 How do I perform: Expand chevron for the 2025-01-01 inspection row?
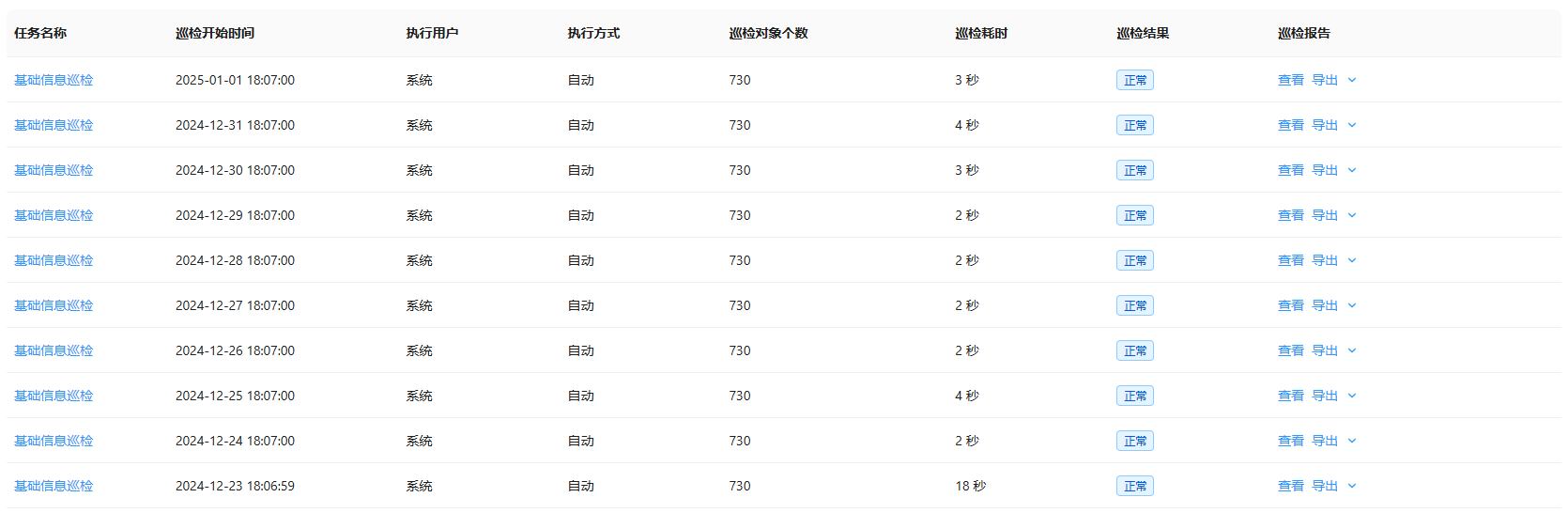click(x=1352, y=80)
